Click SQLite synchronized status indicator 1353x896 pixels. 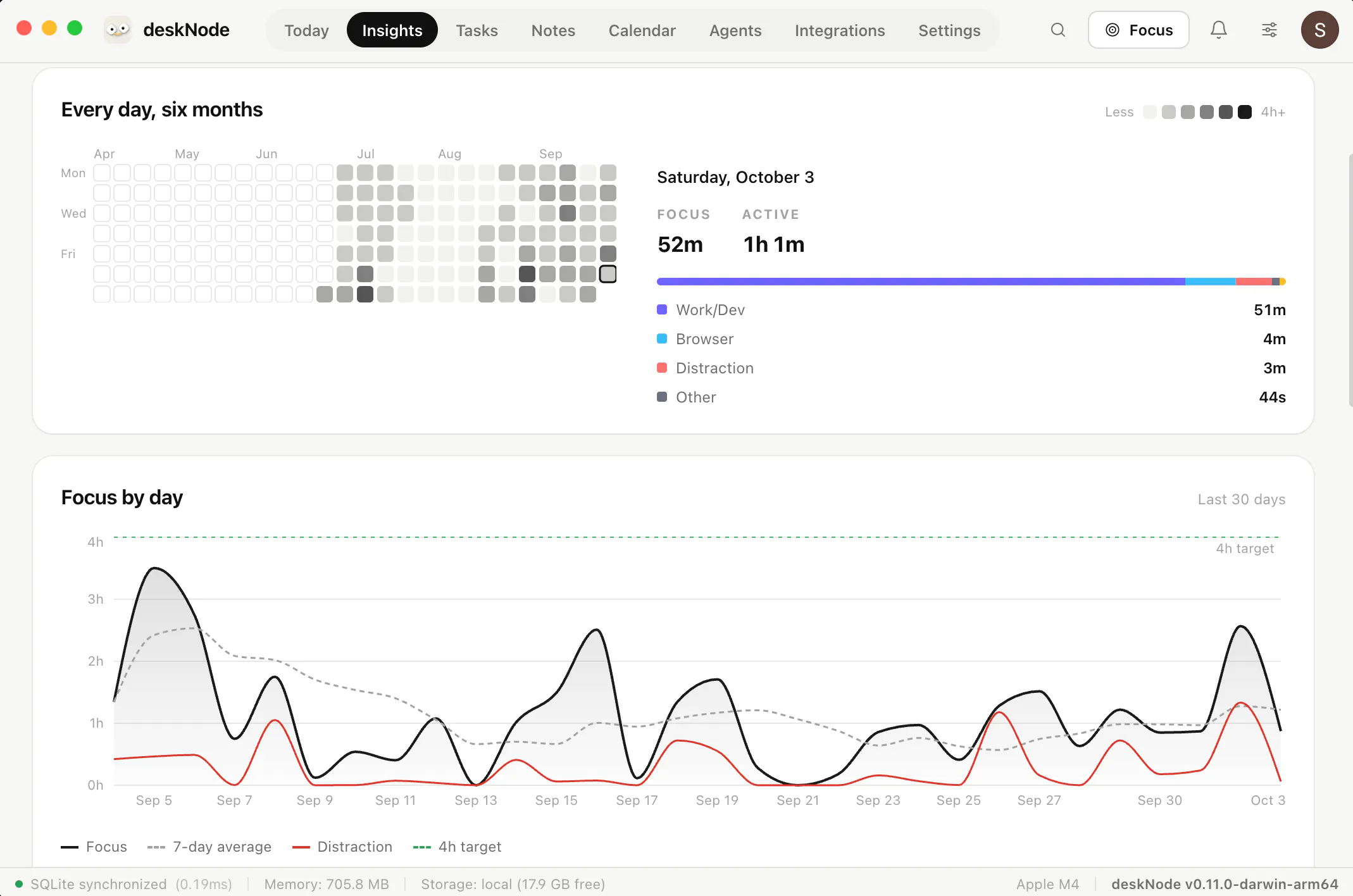pos(124,884)
